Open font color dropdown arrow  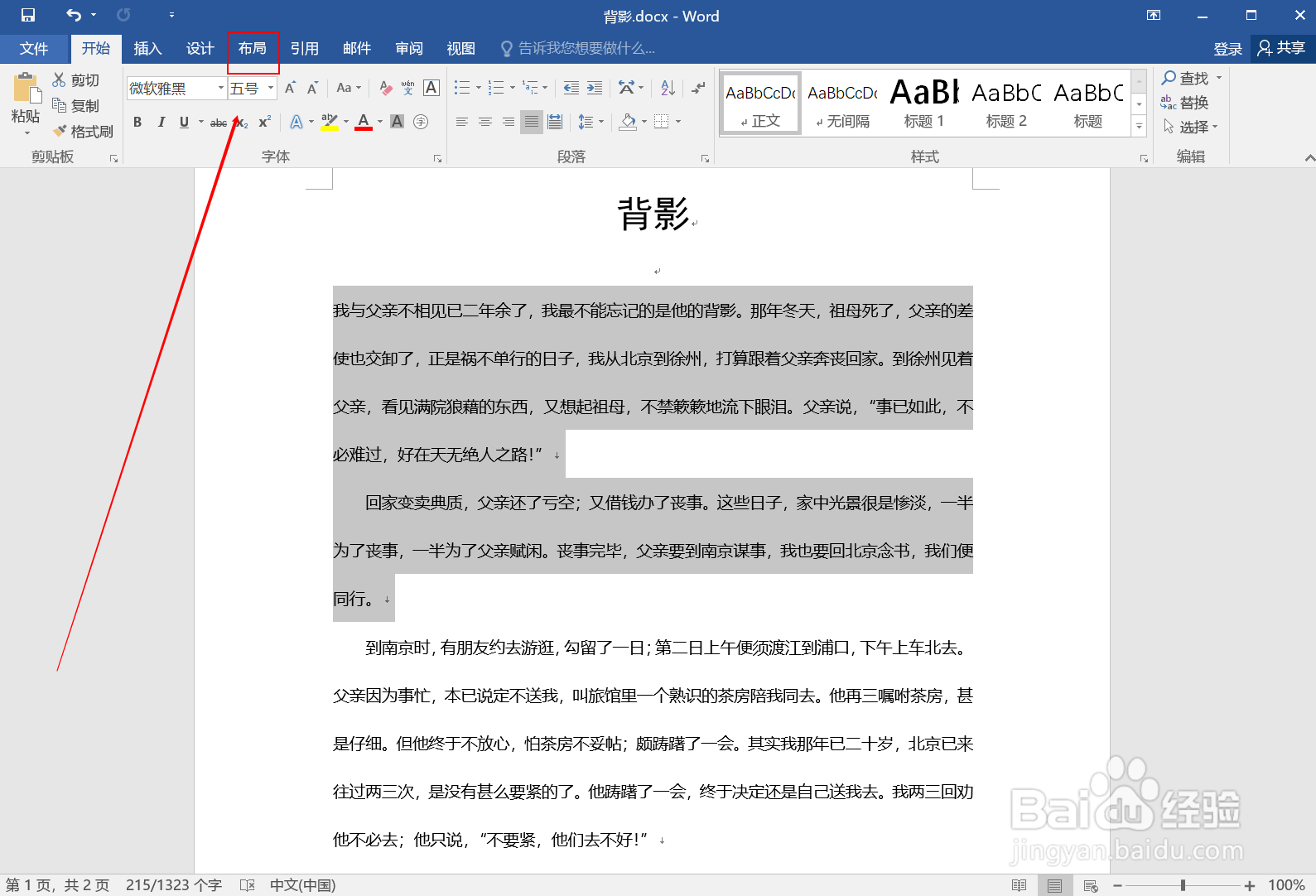tap(380, 122)
